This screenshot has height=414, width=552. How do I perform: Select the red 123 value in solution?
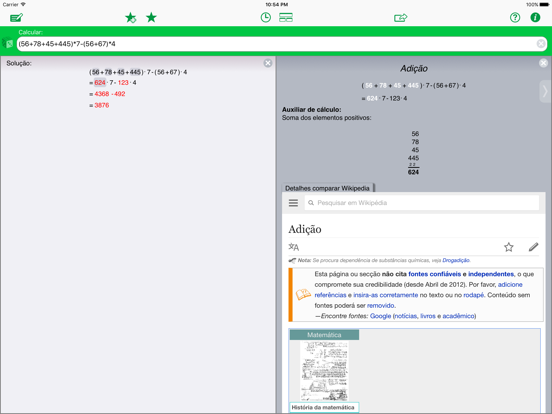click(123, 83)
